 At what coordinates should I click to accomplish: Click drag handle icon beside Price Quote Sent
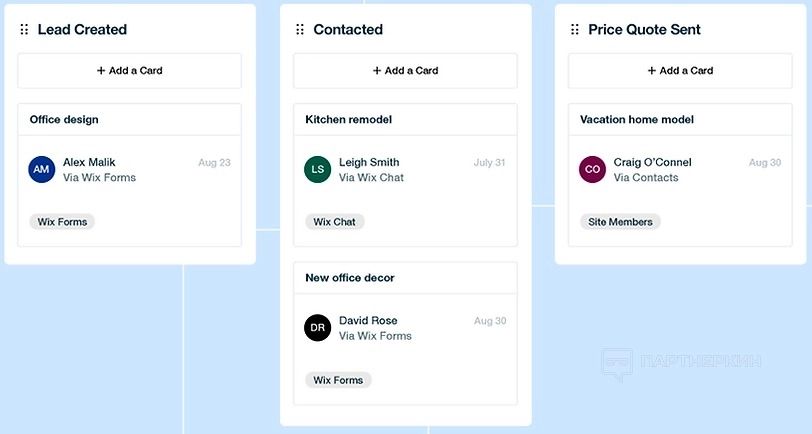575,30
